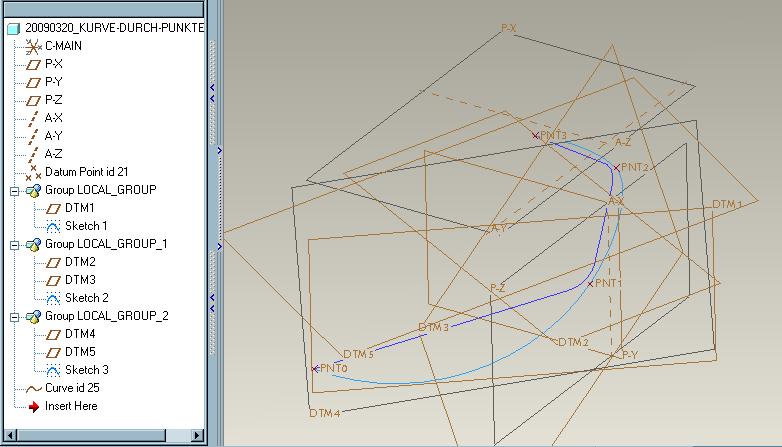Collapse Group LOCAL_GROUP_1 node

click(14, 244)
